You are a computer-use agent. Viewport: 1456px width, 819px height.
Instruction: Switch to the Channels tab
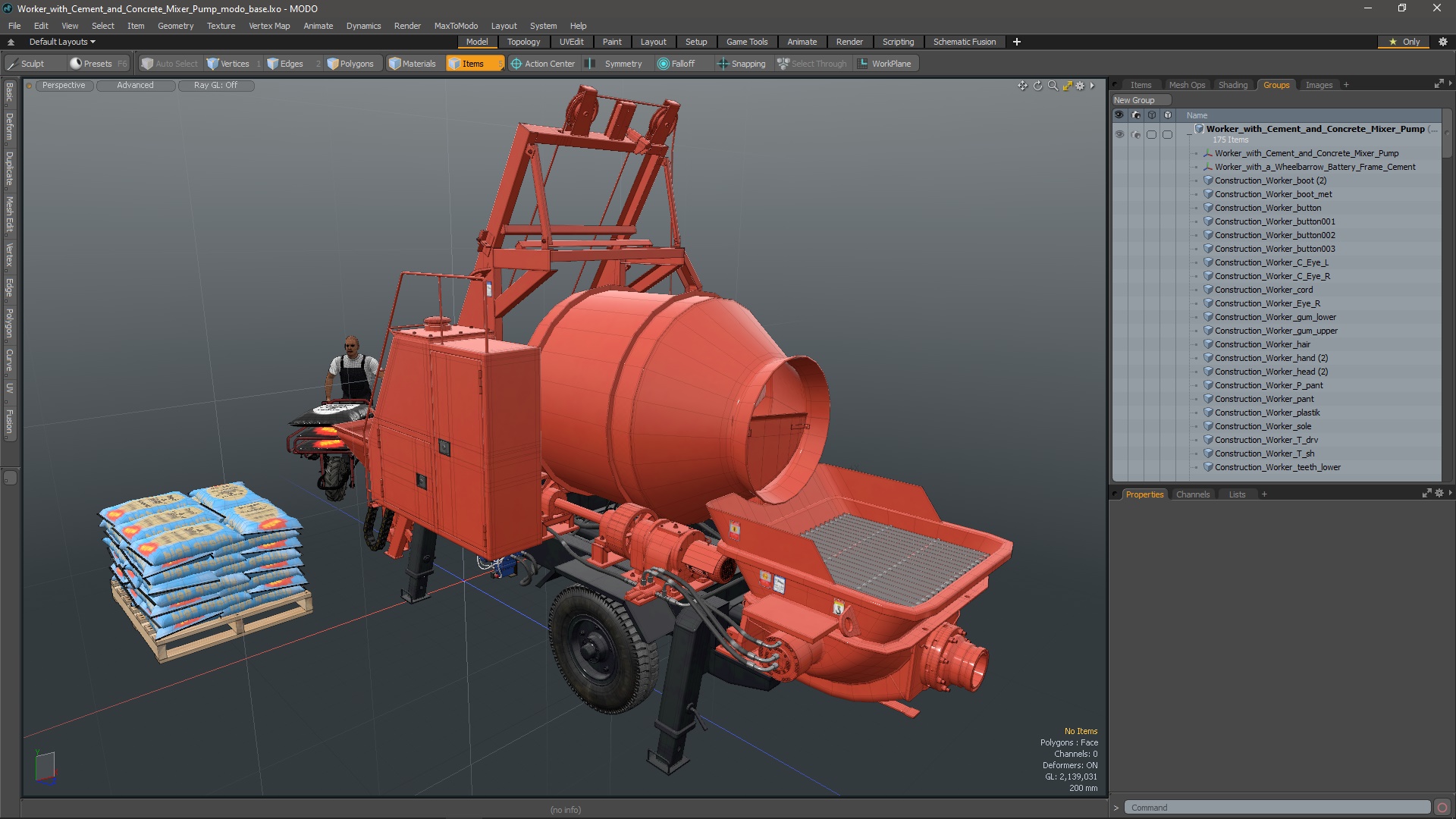tap(1192, 494)
